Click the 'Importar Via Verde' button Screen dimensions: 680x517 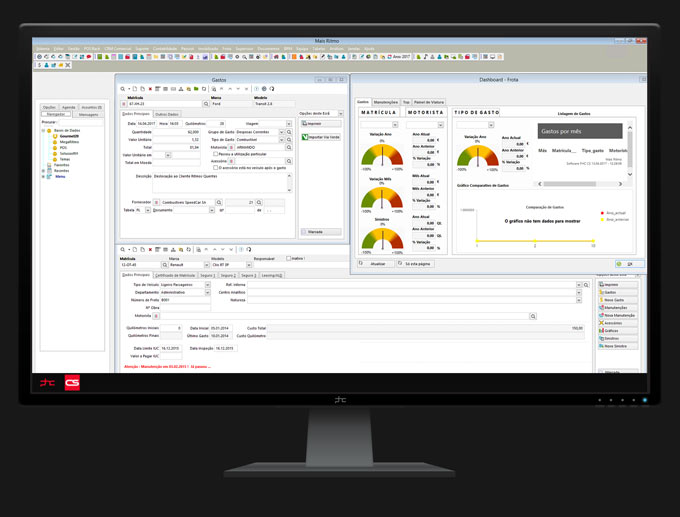point(321,136)
